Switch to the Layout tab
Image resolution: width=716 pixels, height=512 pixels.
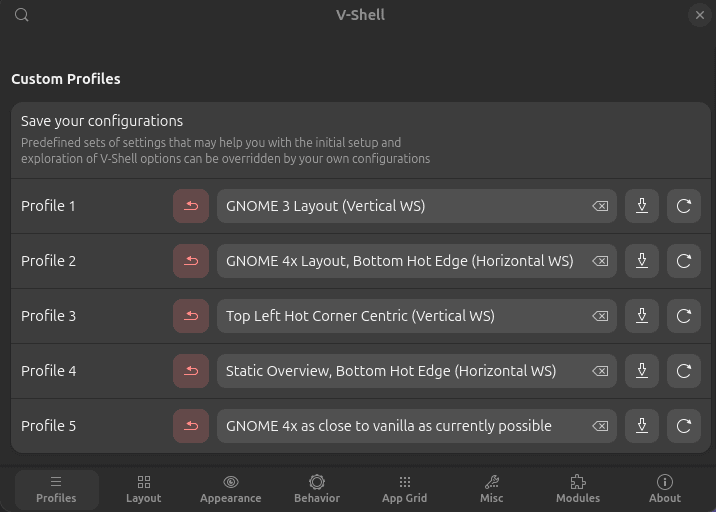[143, 490]
